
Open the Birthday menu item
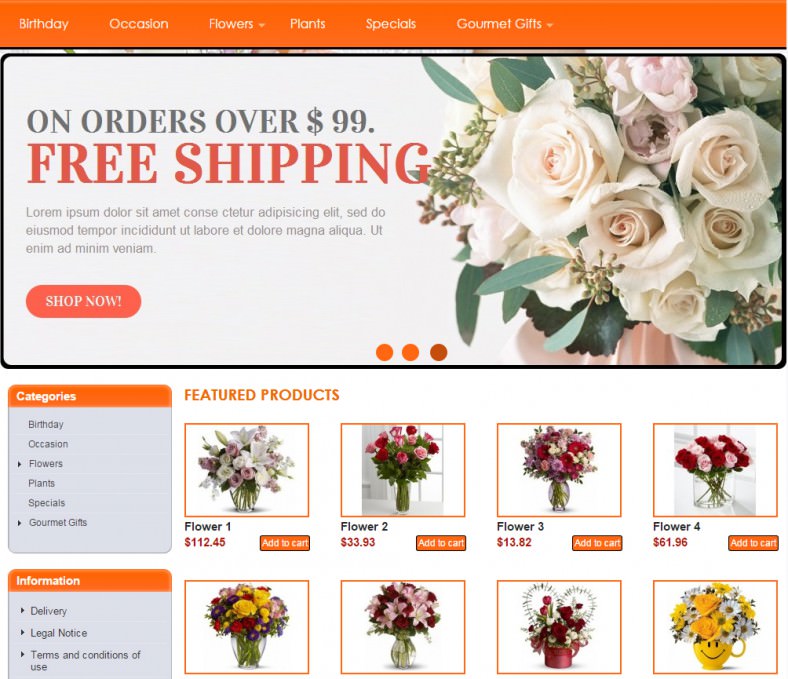[44, 24]
